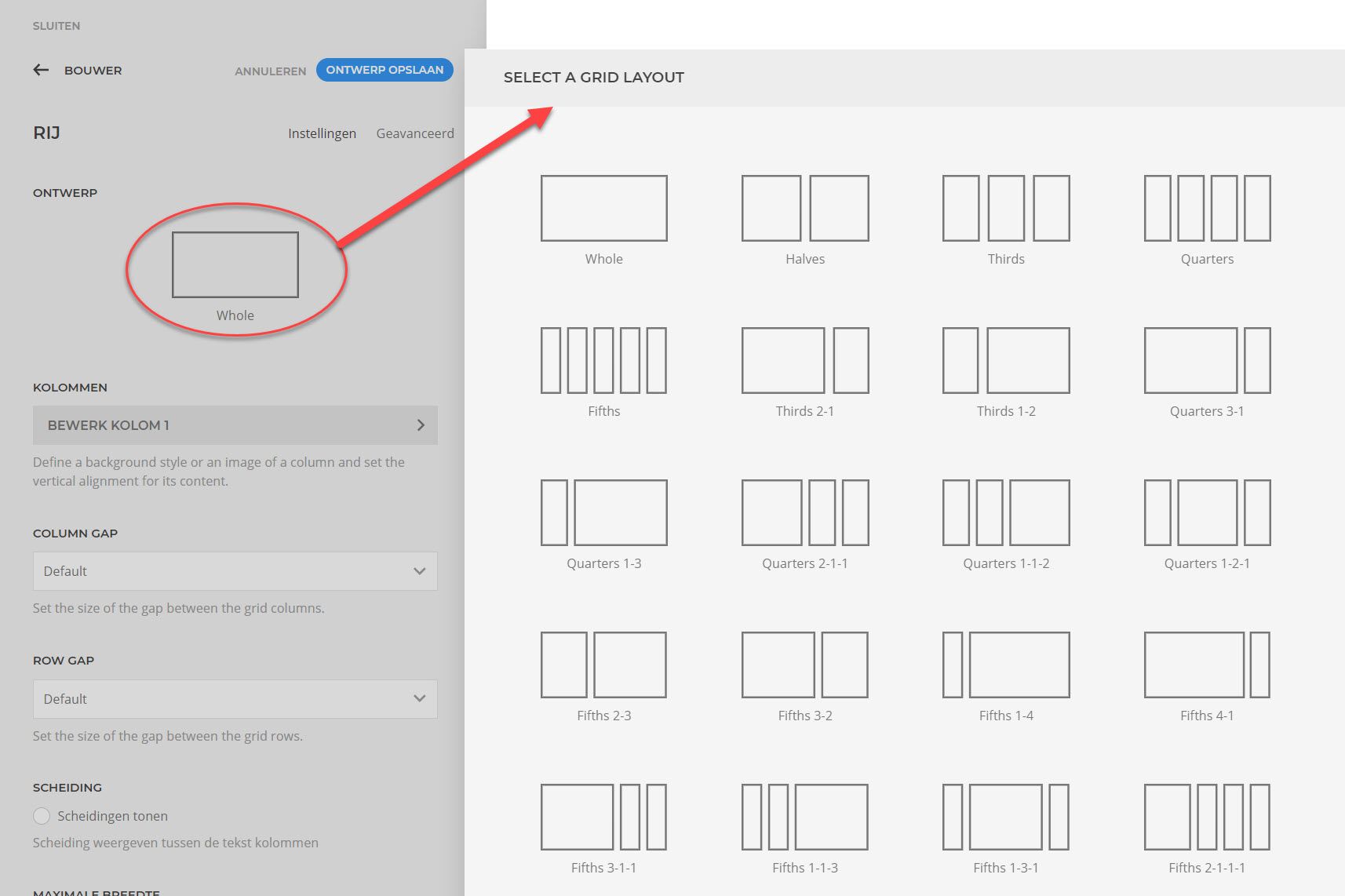Expand Bewerk Kolom 1 settings
The image size is (1345, 896).
click(235, 425)
